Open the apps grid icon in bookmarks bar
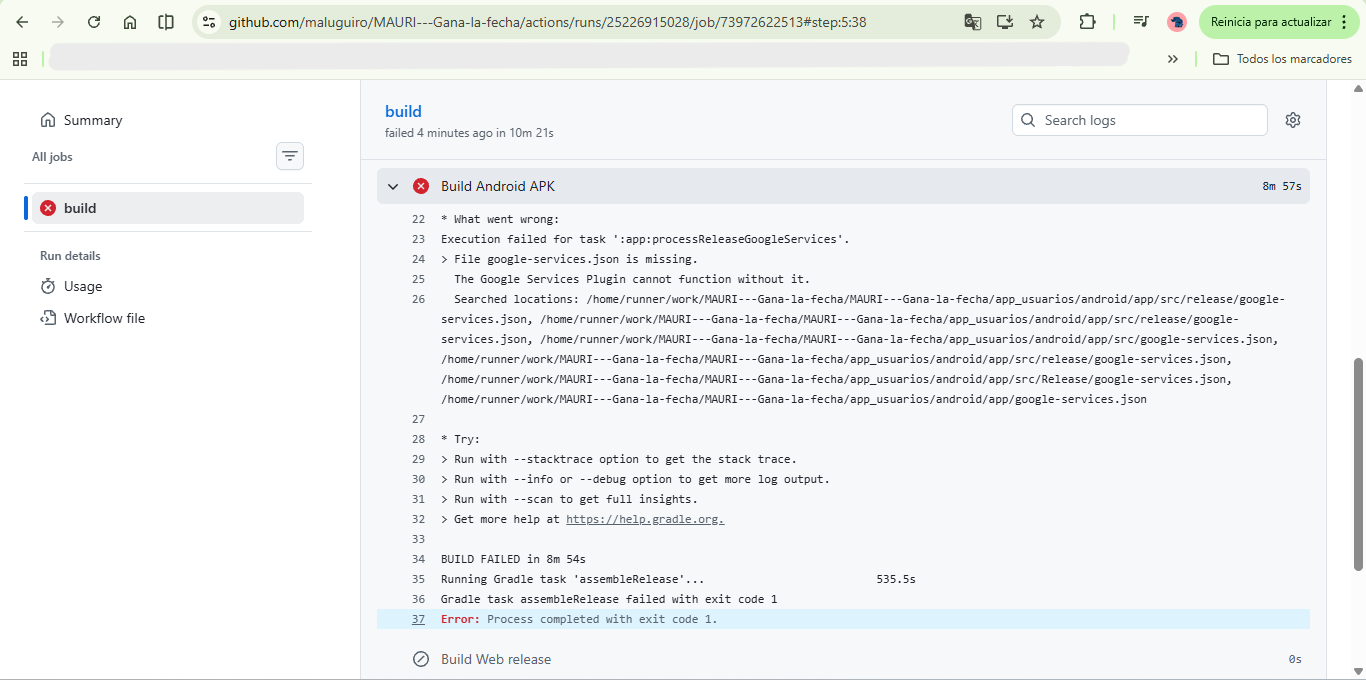This screenshot has height=680, width=1366. (x=20, y=59)
